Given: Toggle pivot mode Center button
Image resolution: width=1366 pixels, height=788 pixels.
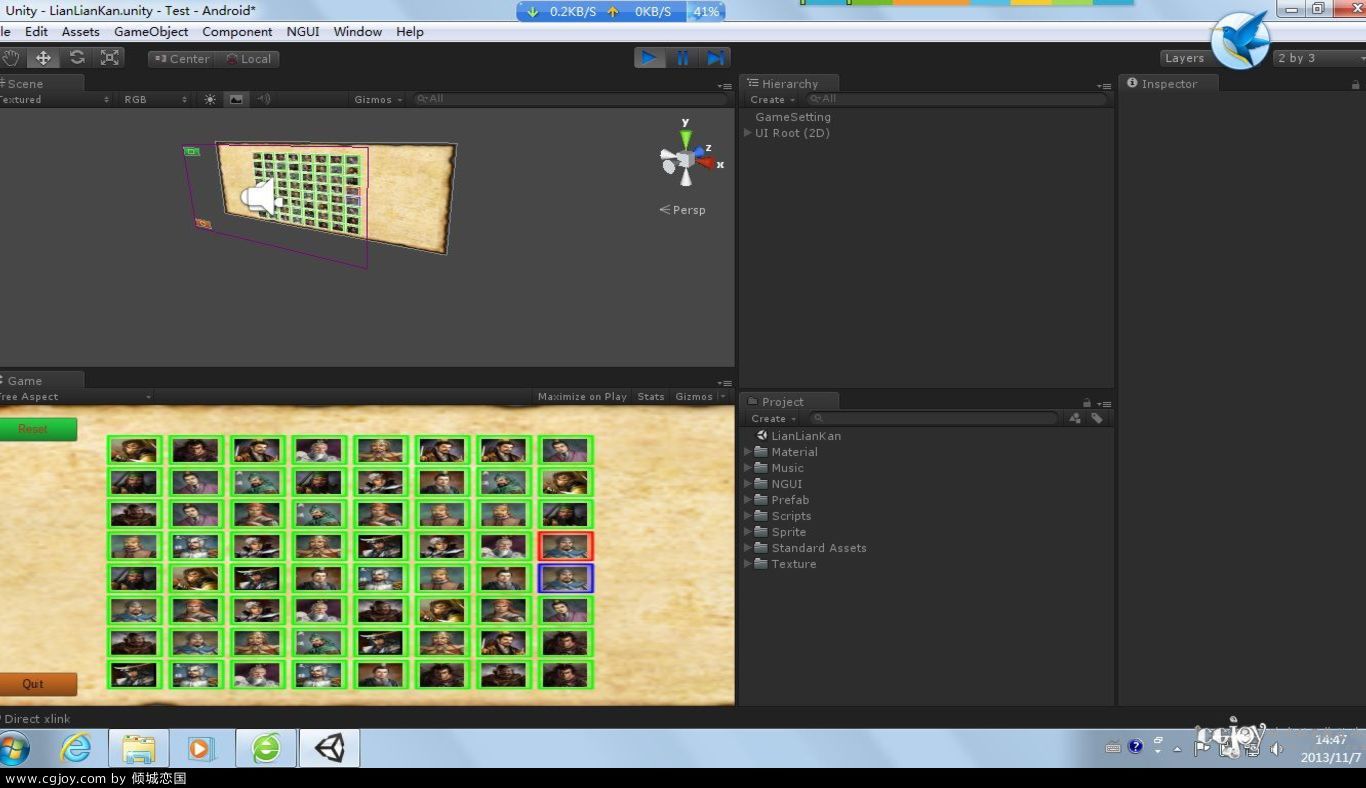Looking at the screenshot, I should tap(181, 59).
